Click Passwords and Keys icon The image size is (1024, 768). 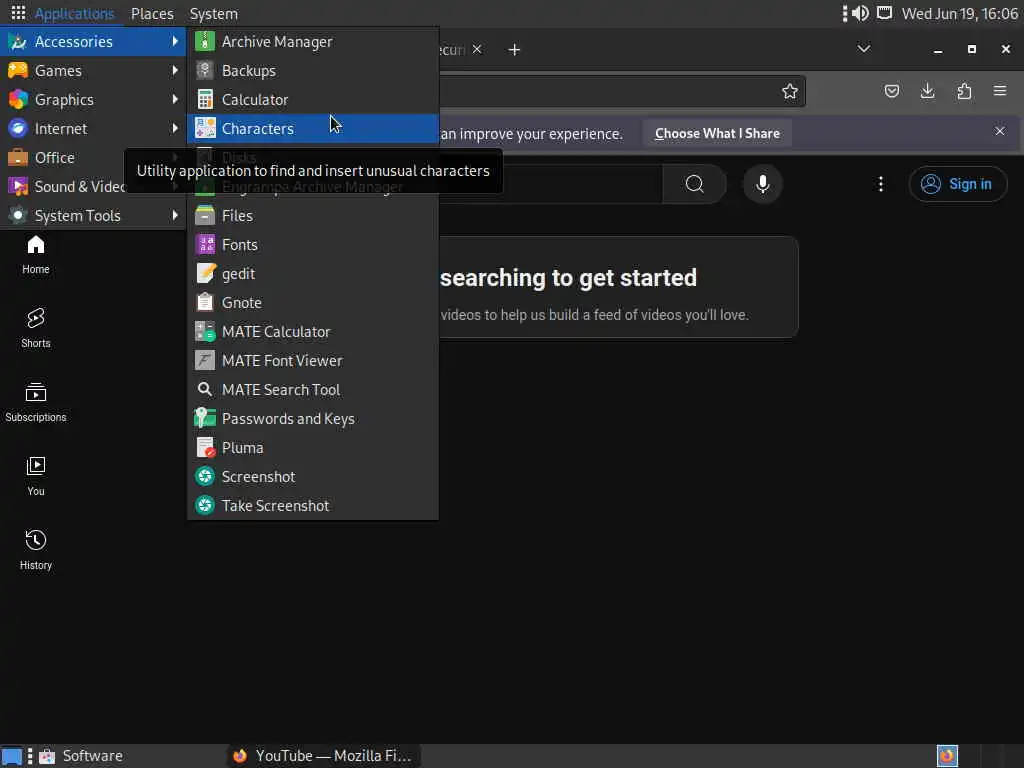tap(205, 419)
